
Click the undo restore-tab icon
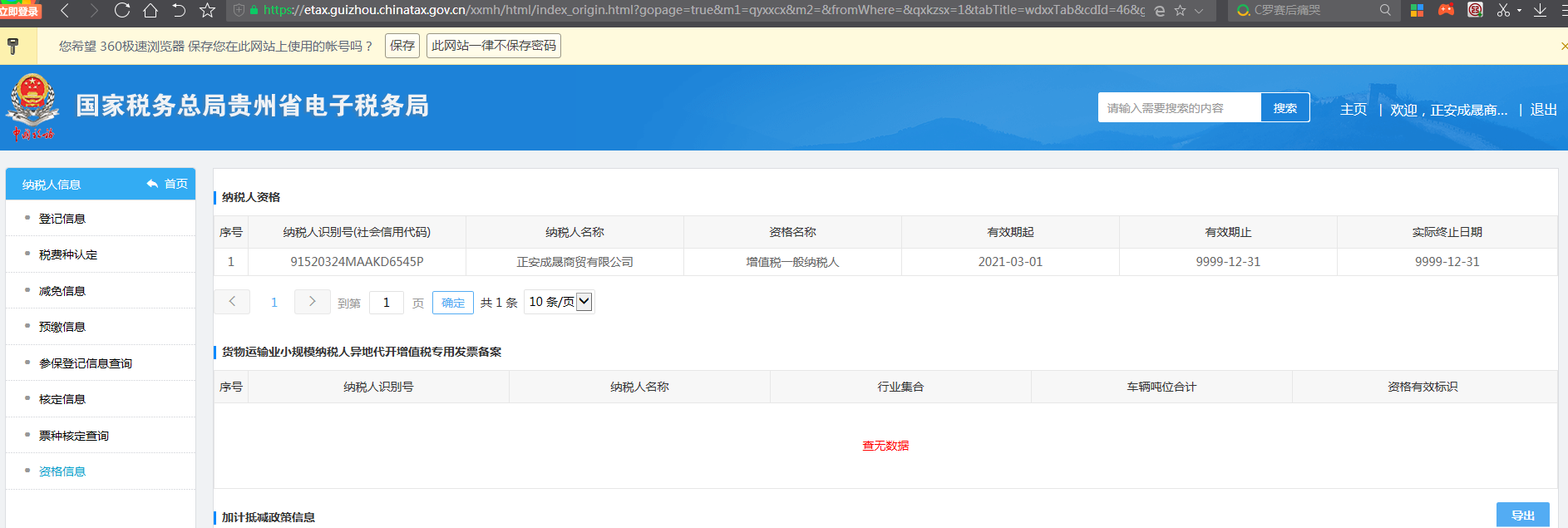(179, 11)
